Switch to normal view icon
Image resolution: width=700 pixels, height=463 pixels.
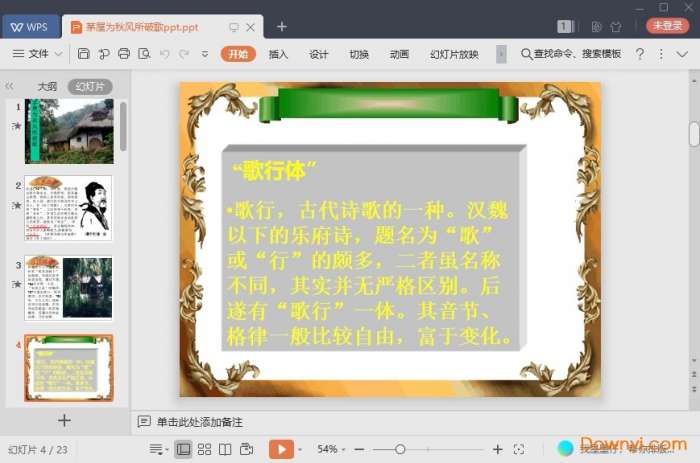point(183,449)
